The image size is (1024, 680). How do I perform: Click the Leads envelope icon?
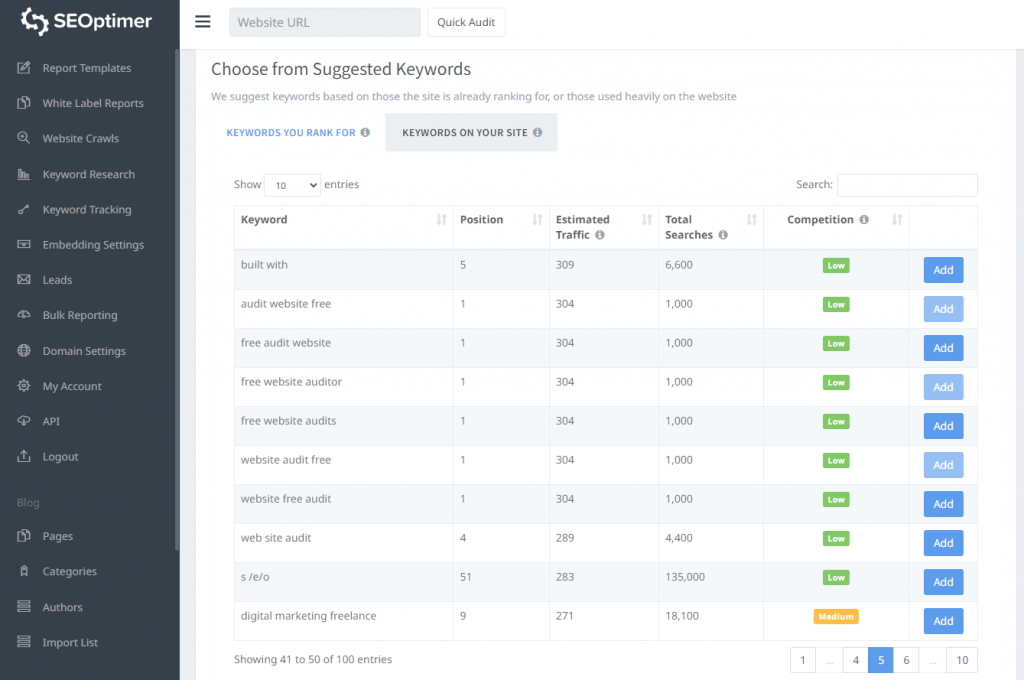pyautogui.click(x=24, y=280)
